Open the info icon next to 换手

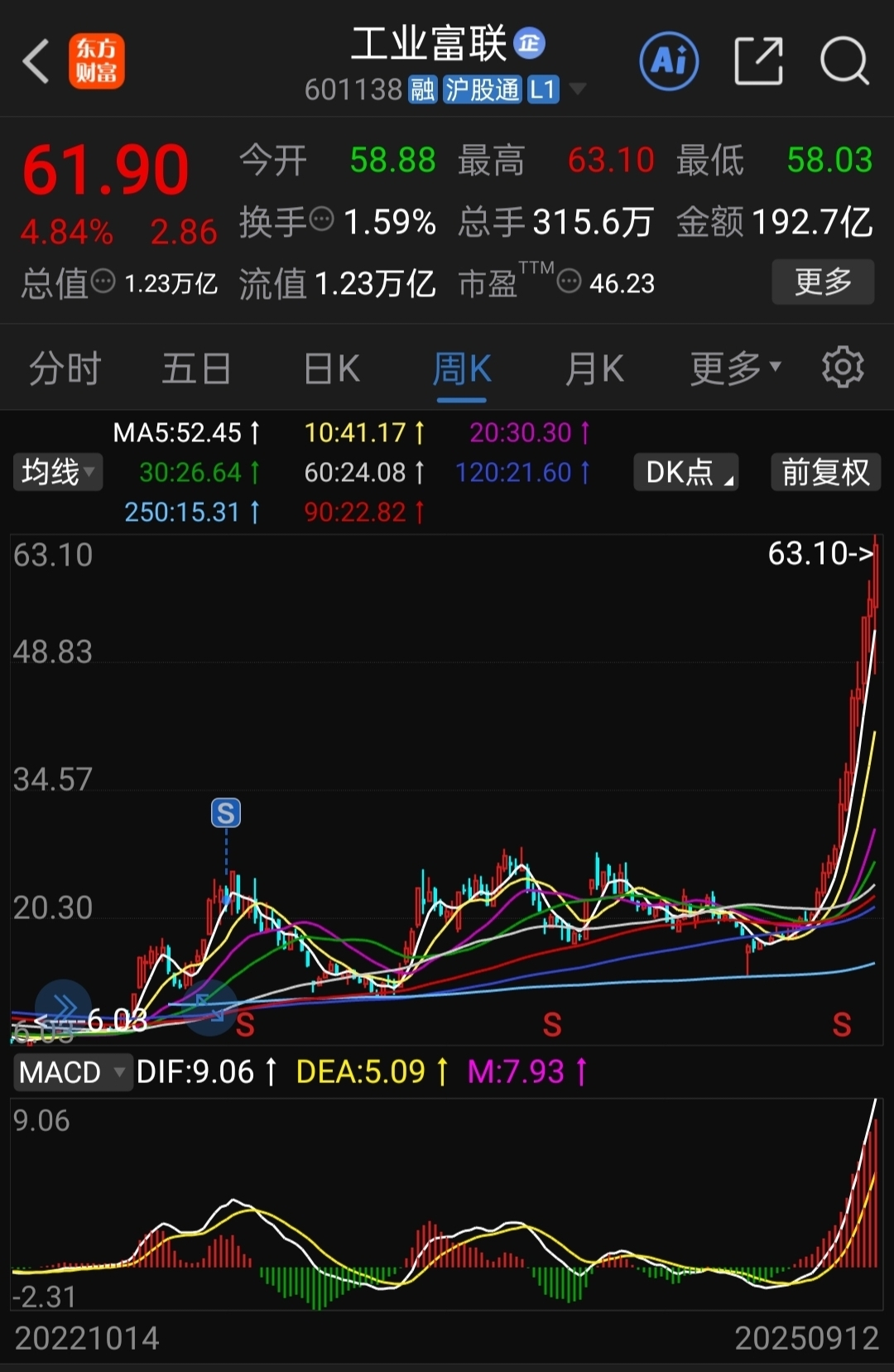tap(321, 220)
